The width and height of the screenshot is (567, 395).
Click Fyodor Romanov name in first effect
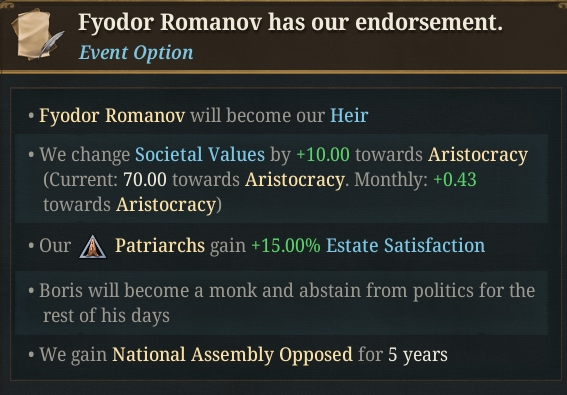[x=112, y=116]
